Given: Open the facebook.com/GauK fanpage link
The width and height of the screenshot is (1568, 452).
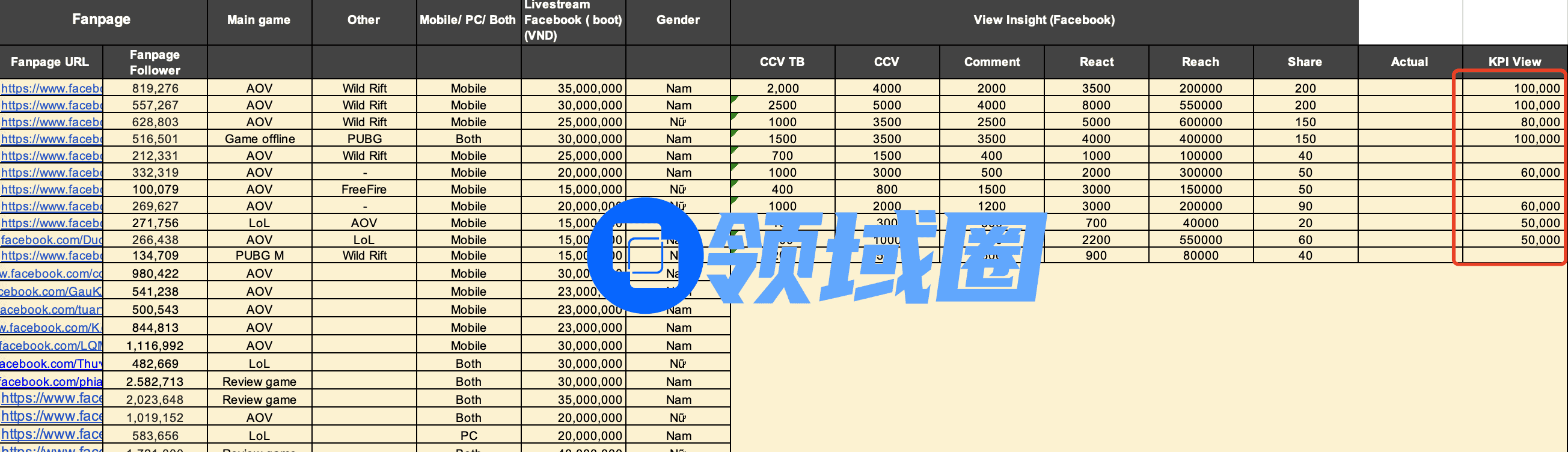Looking at the screenshot, I should click(51, 292).
